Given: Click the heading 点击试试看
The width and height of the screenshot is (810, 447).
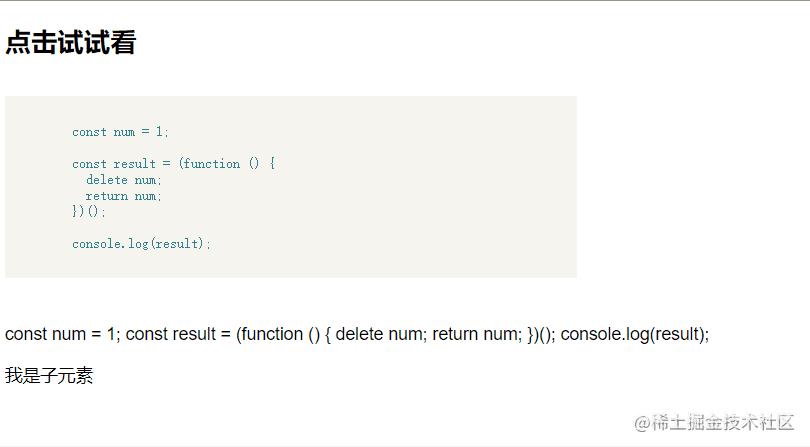Looking at the screenshot, I should [x=71, y=42].
